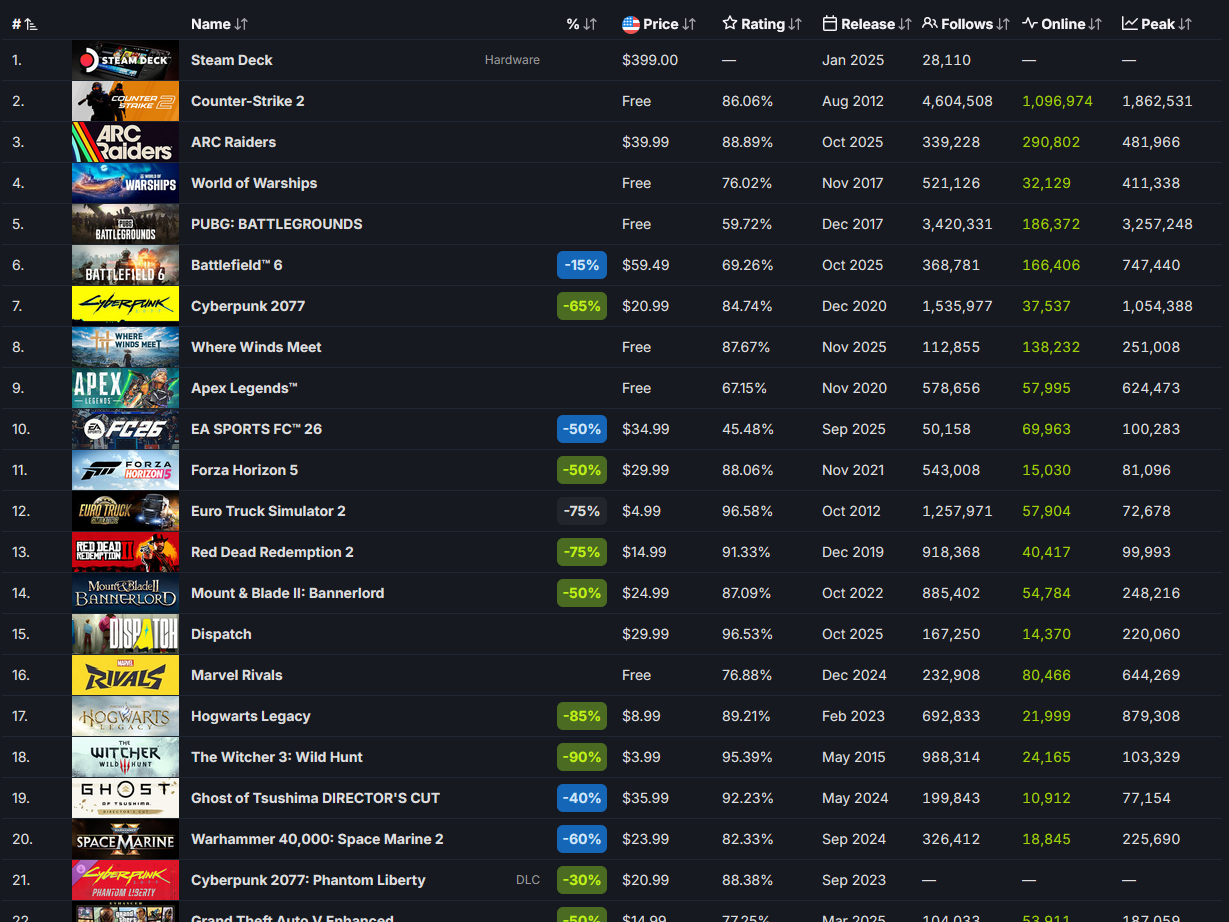This screenshot has width=1229, height=922.
Task: Open the ARC Raiders name link
Action: (234, 142)
